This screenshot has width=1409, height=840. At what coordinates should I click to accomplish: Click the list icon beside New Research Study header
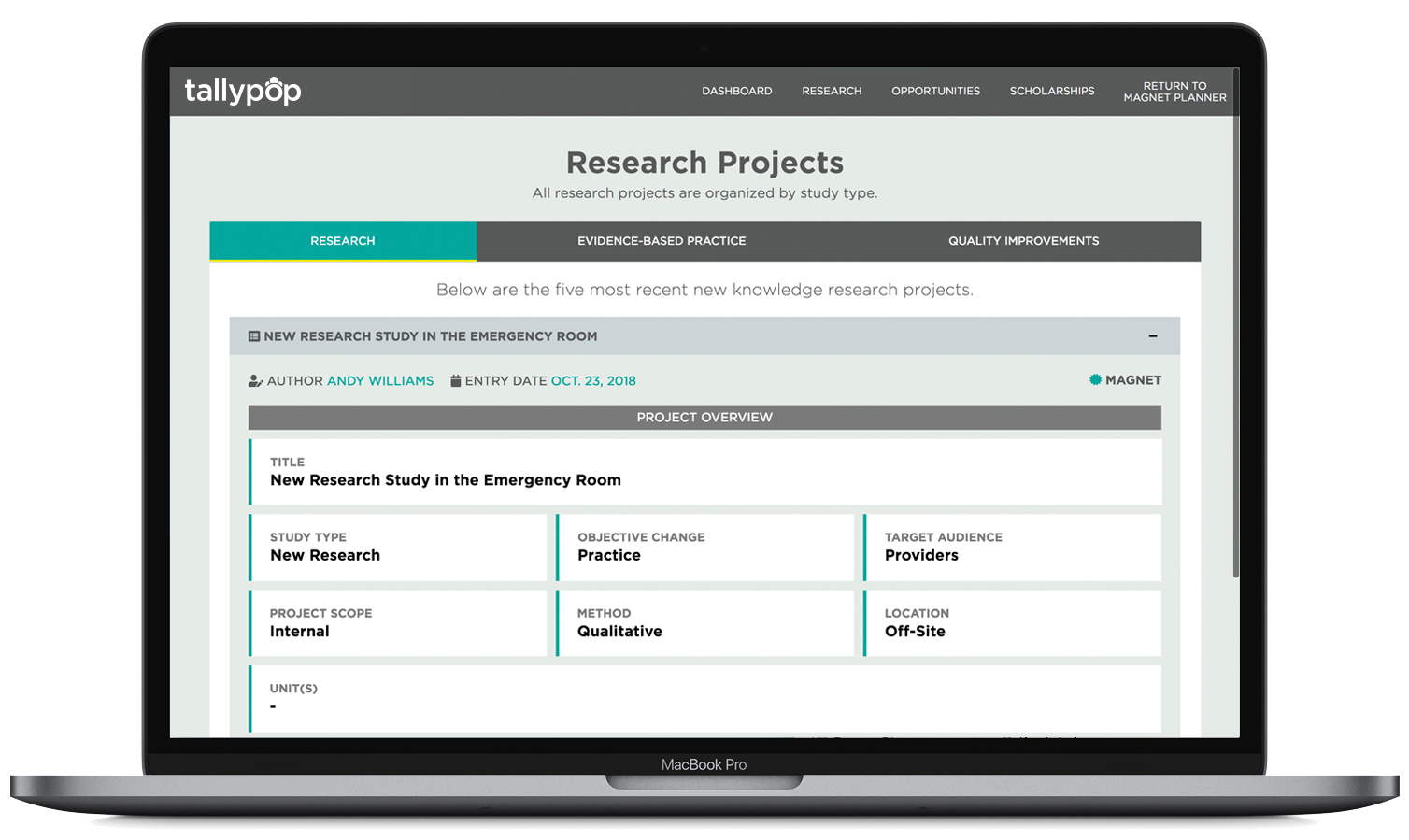(254, 336)
